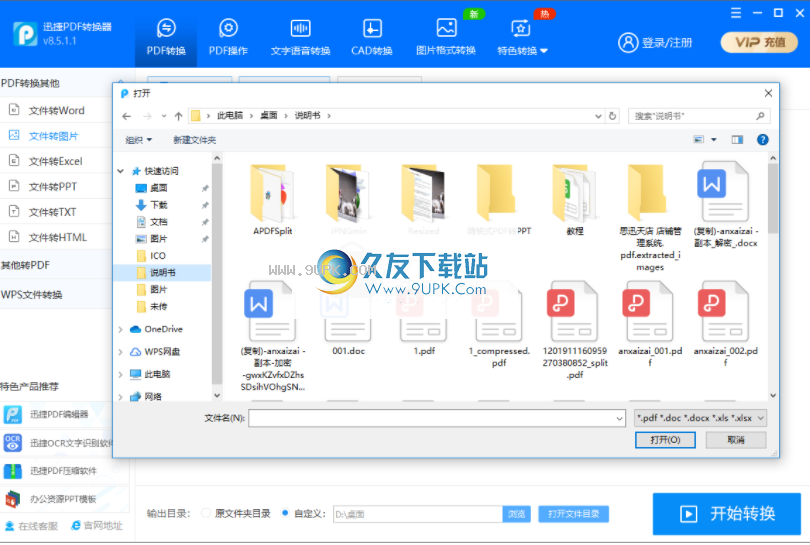Collapse the 快速访问 tree node
Image resolution: width=810 pixels, height=545 pixels.
pyautogui.click(x=120, y=171)
